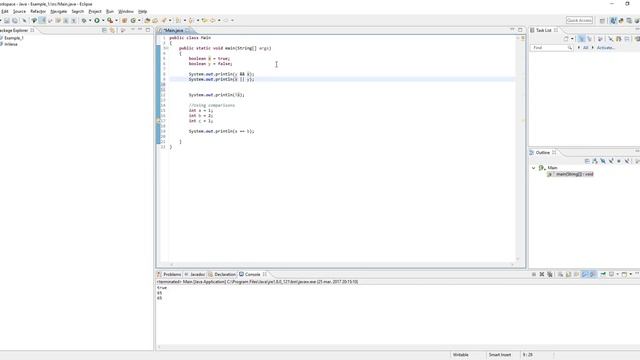Click the Display Selected Console icon
The height and width of the screenshot is (360, 640).
coord(611,274)
